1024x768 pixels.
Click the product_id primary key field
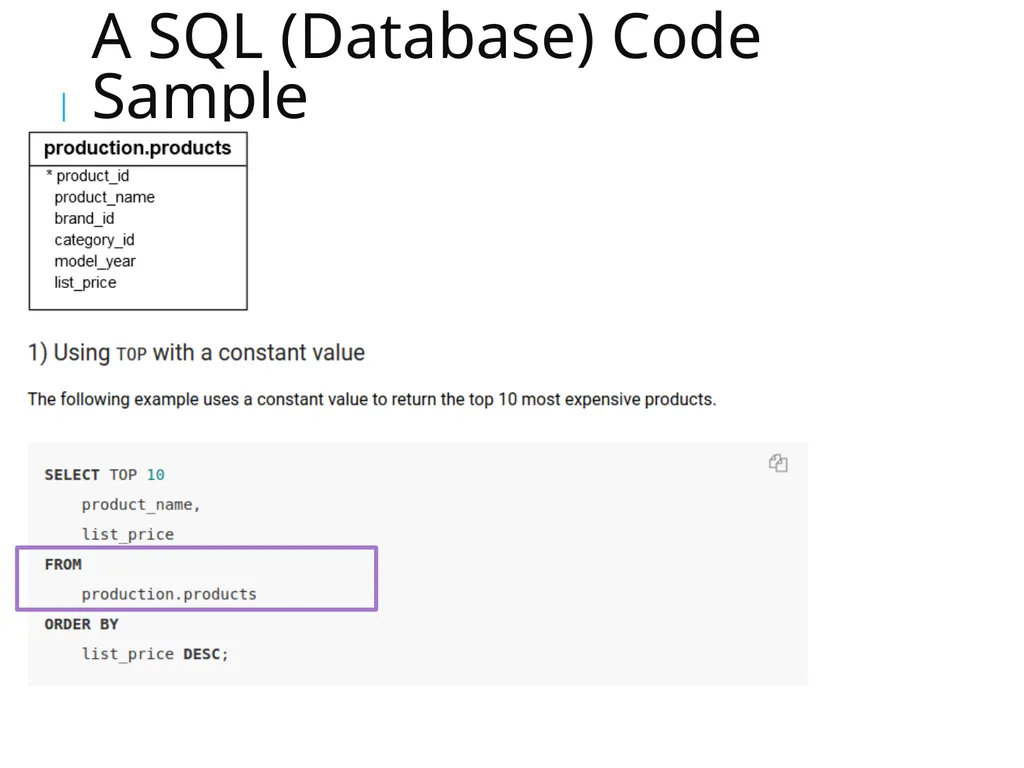tap(88, 176)
